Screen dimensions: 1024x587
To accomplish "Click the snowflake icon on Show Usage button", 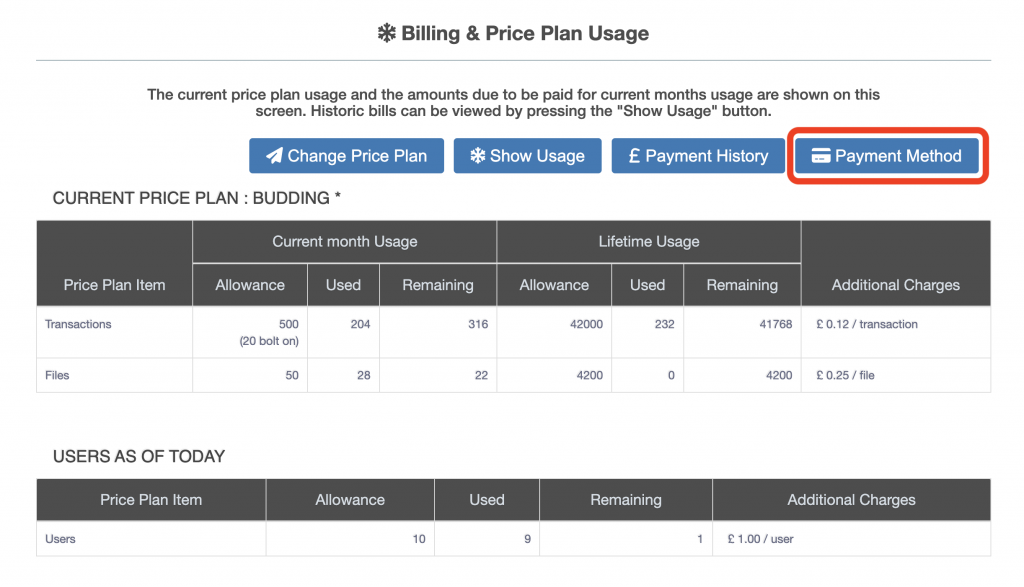I will pyautogui.click(x=478, y=156).
